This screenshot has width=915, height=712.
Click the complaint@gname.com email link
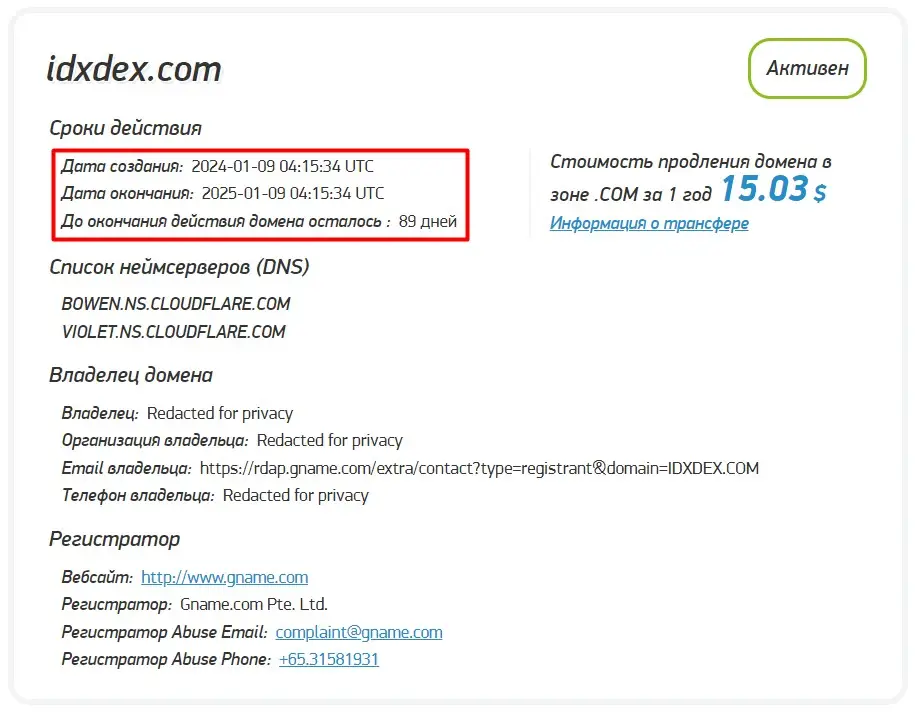click(359, 632)
